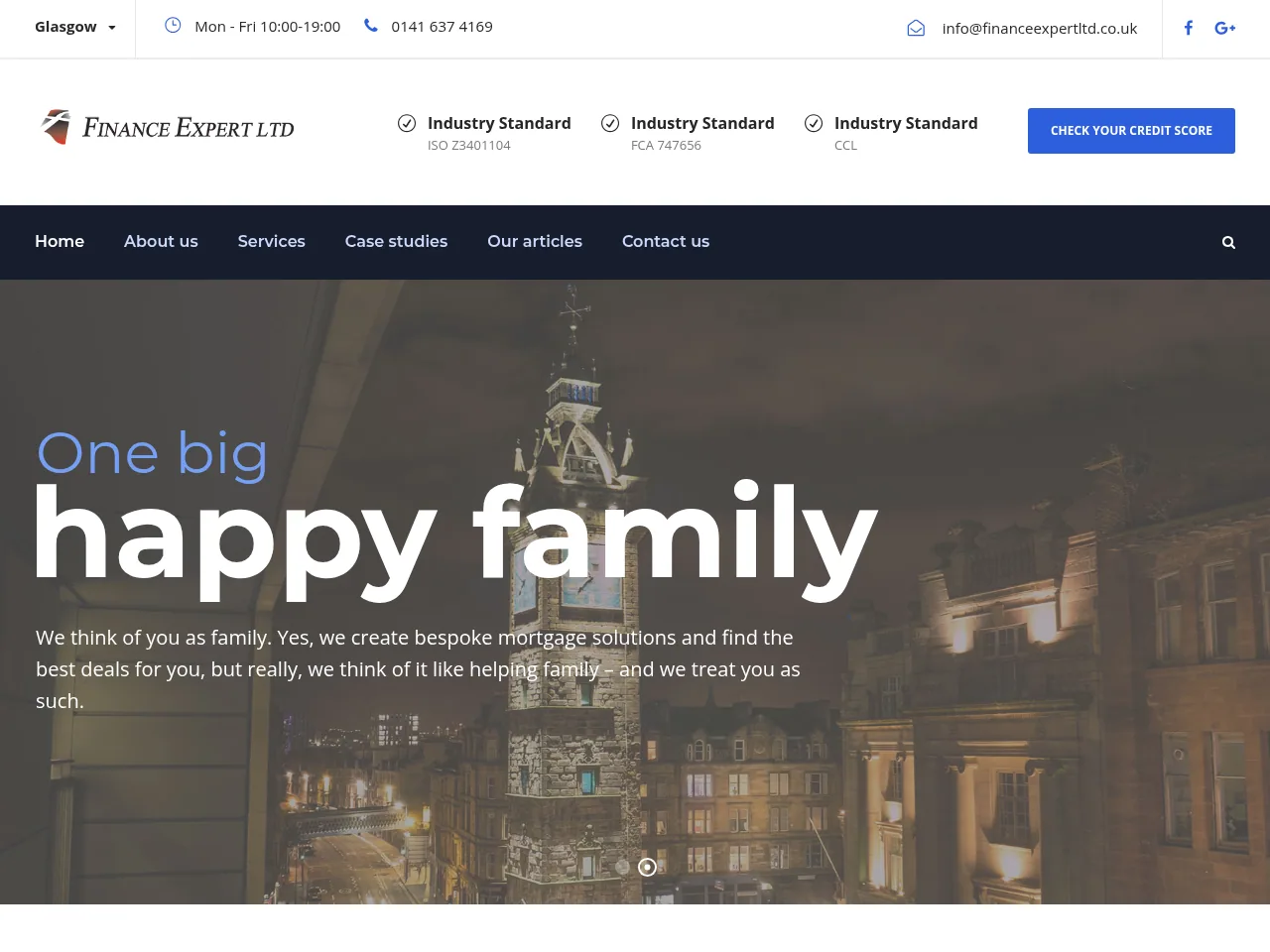
Task: Select the active carousel slide indicator dot
Action: 647,867
